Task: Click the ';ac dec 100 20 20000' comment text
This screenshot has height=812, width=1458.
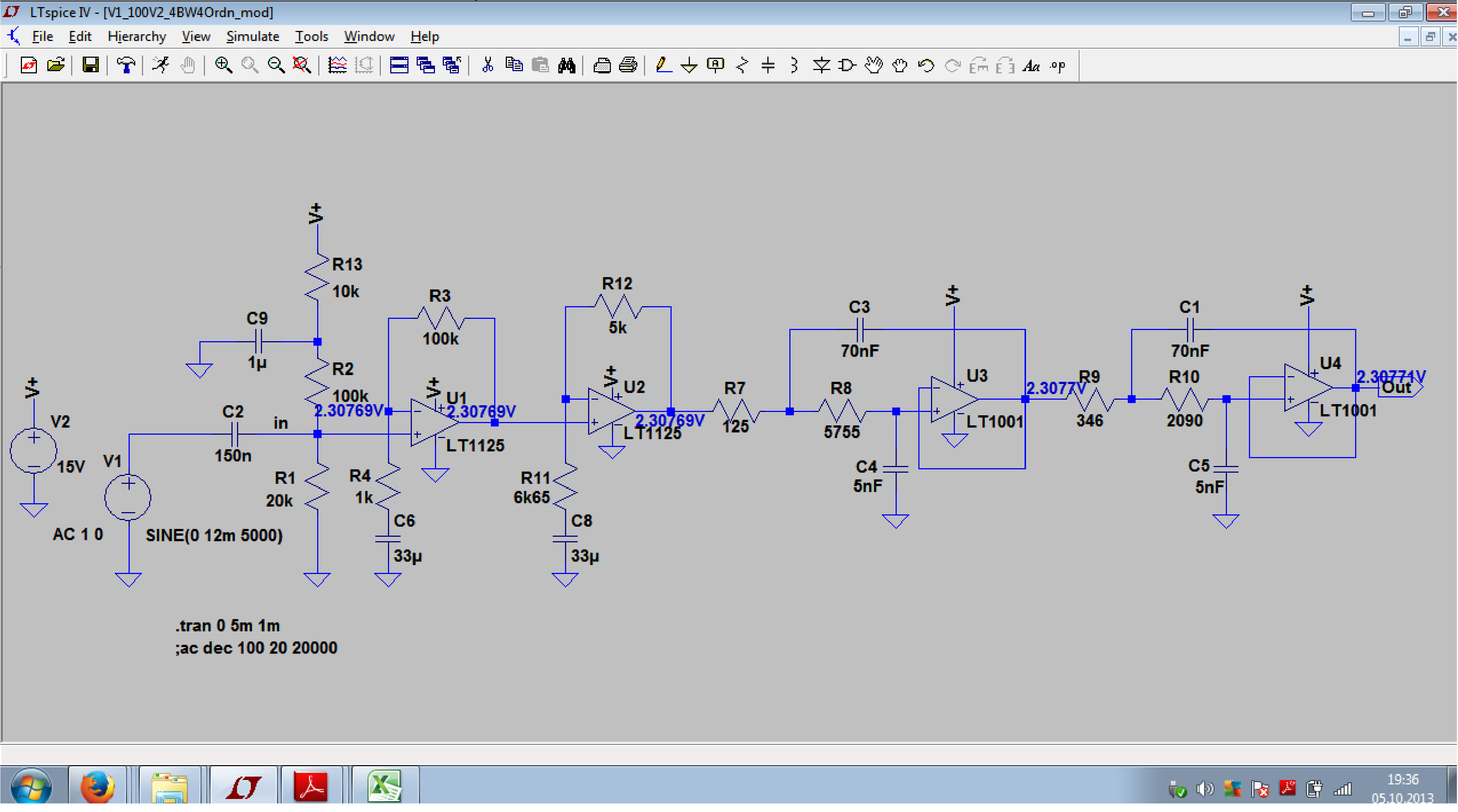Action: (x=256, y=647)
